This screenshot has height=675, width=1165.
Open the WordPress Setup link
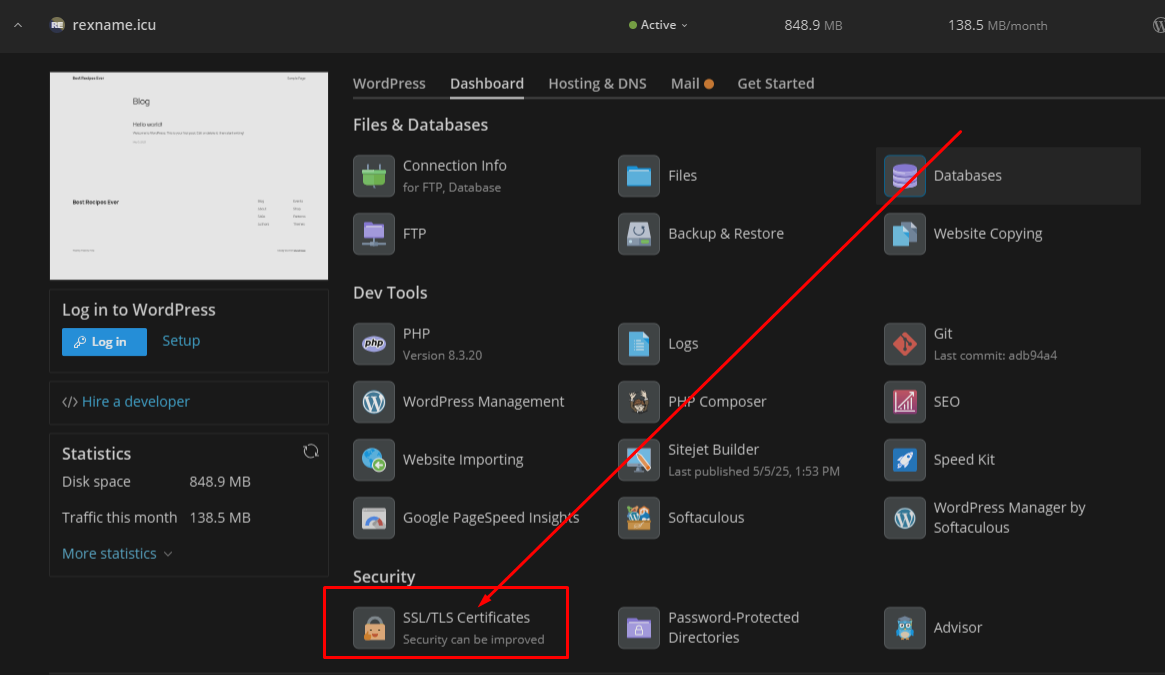(181, 340)
